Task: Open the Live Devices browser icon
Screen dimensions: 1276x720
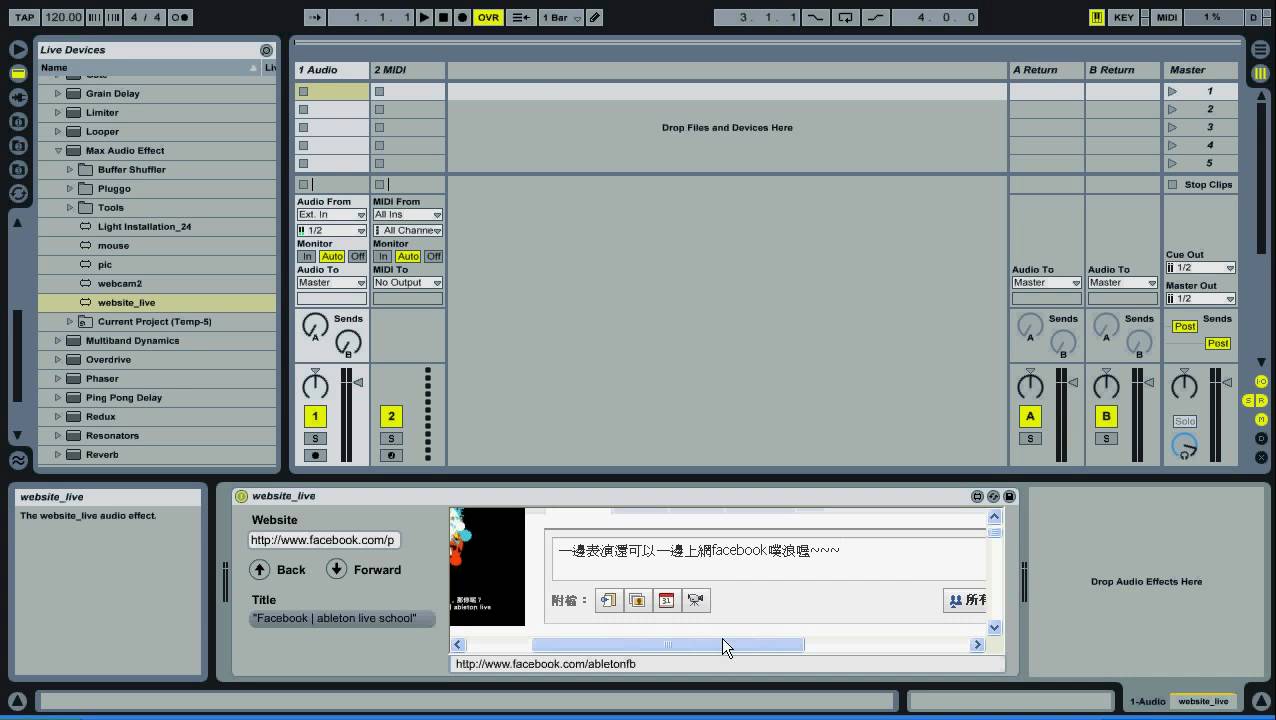Action: [18, 73]
